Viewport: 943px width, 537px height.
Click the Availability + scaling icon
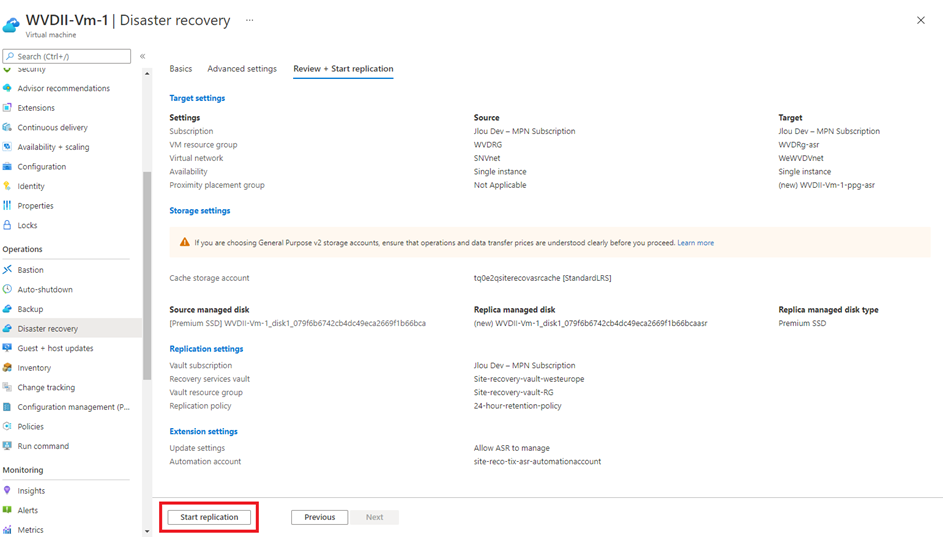[x=7, y=147]
